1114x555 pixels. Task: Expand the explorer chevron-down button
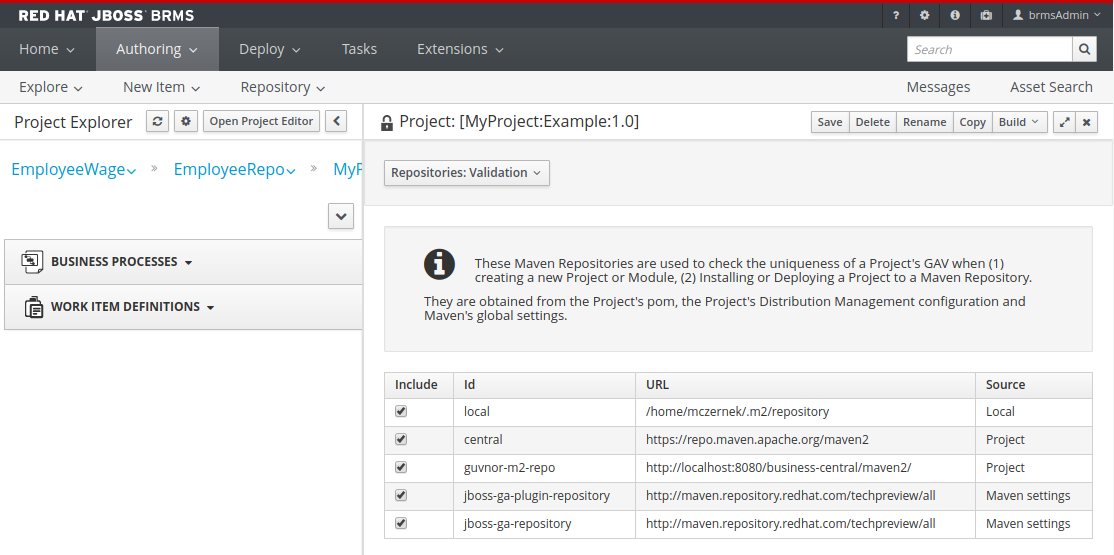click(x=341, y=216)
